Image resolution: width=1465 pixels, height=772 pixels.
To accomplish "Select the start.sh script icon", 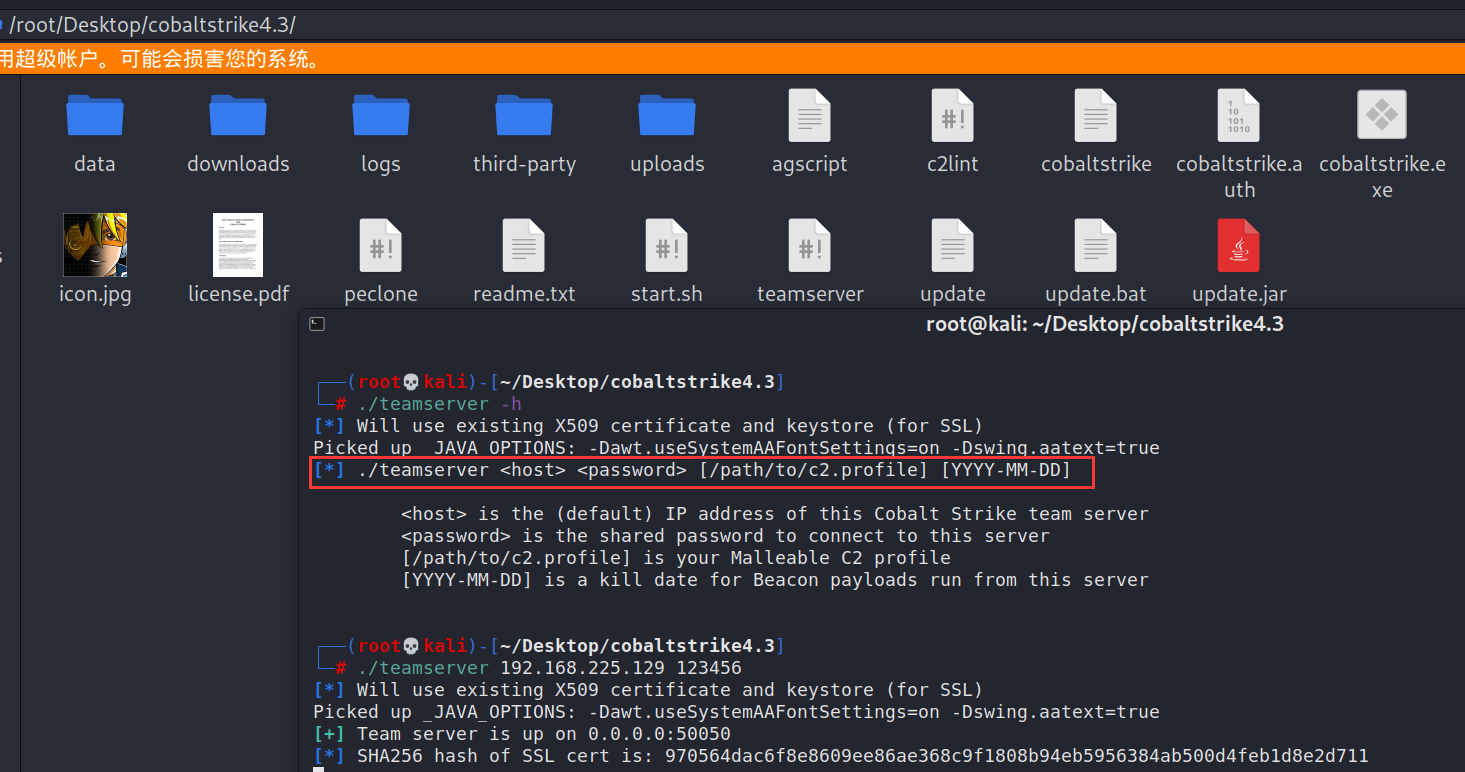I will 667,245.
